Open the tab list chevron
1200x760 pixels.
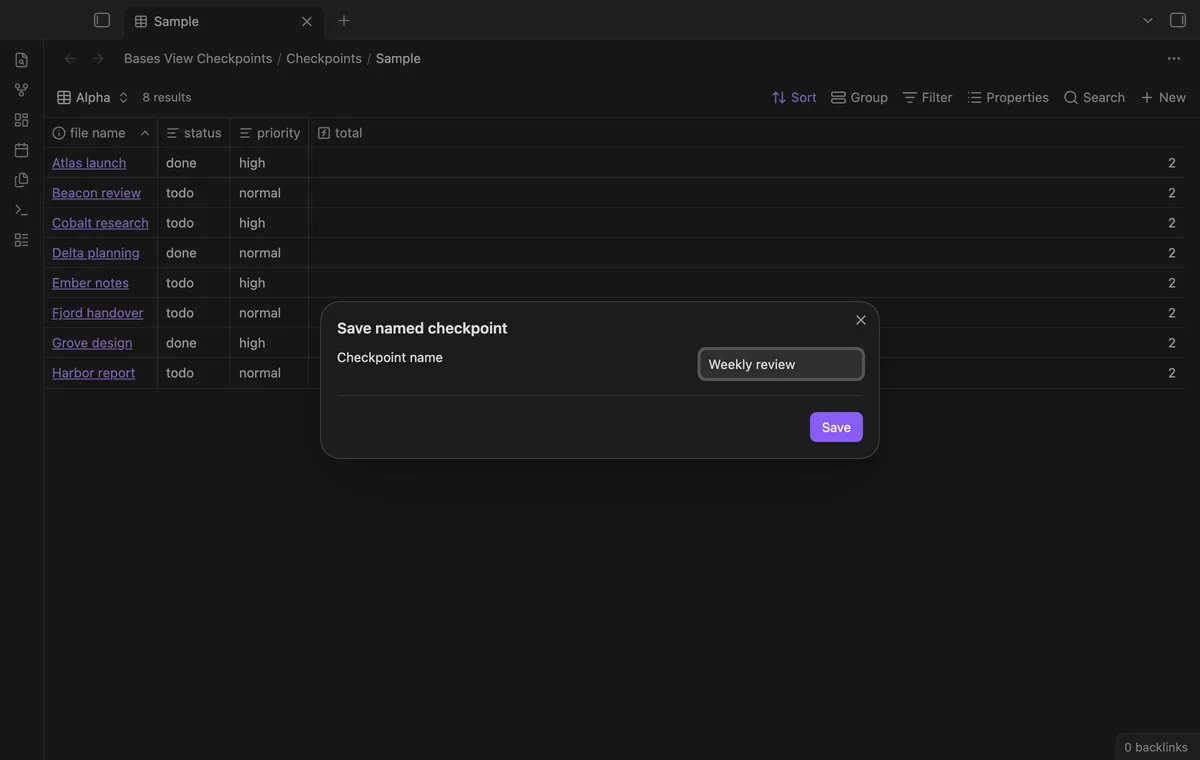coord(1148,20)
